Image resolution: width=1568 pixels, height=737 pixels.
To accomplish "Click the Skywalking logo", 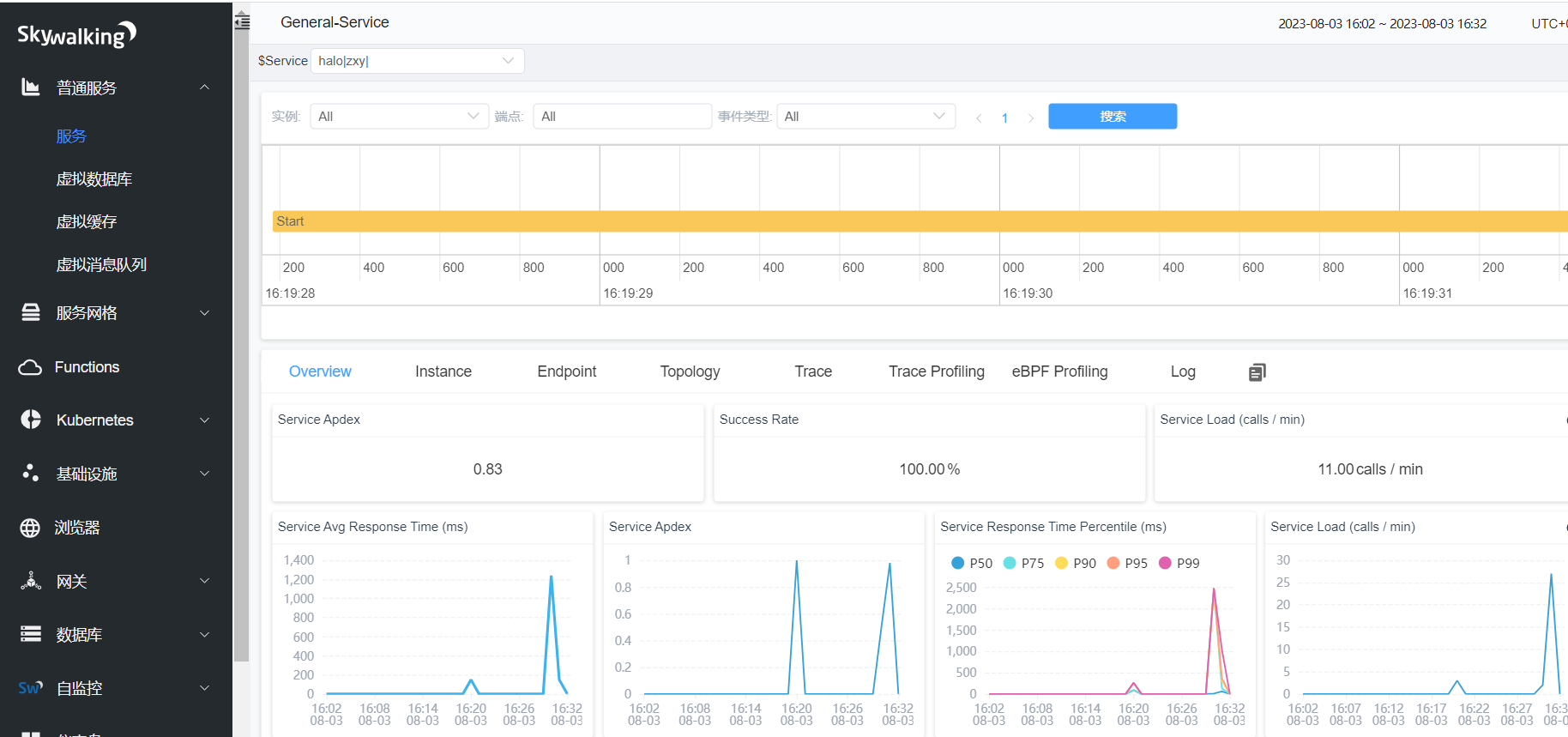I will [76, 34].
